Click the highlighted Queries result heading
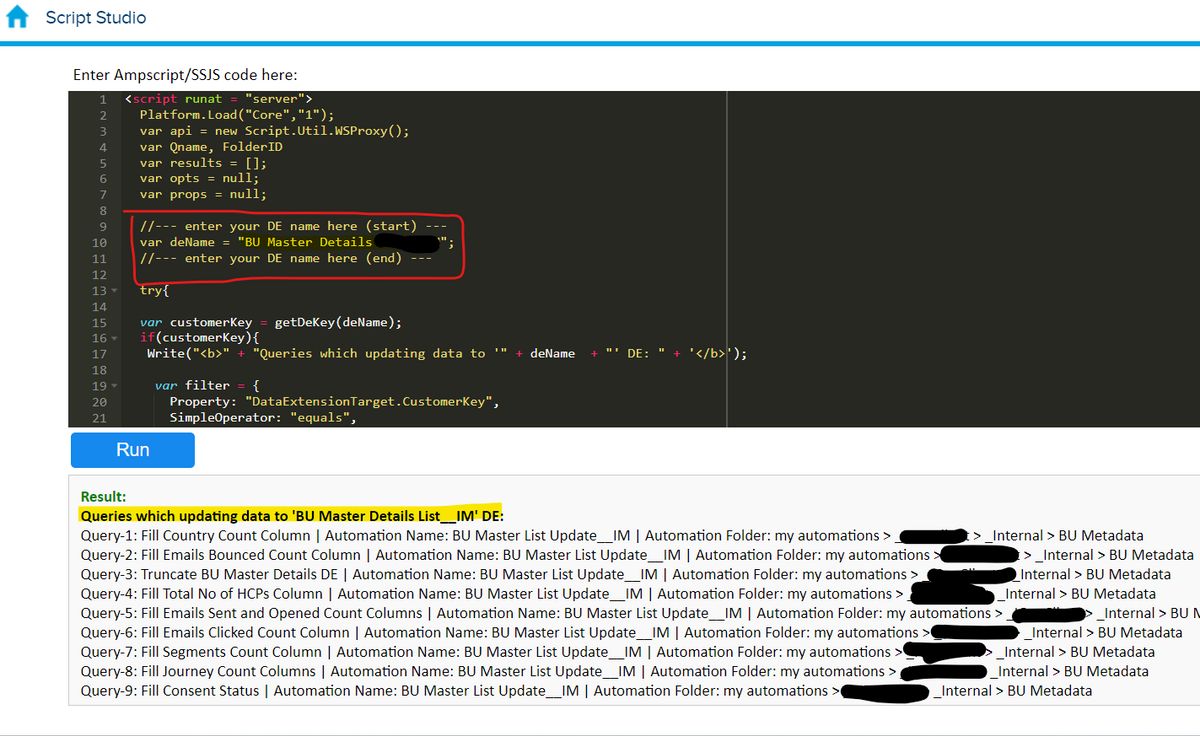Viewport: 1200px width, 736px height. 292,516
